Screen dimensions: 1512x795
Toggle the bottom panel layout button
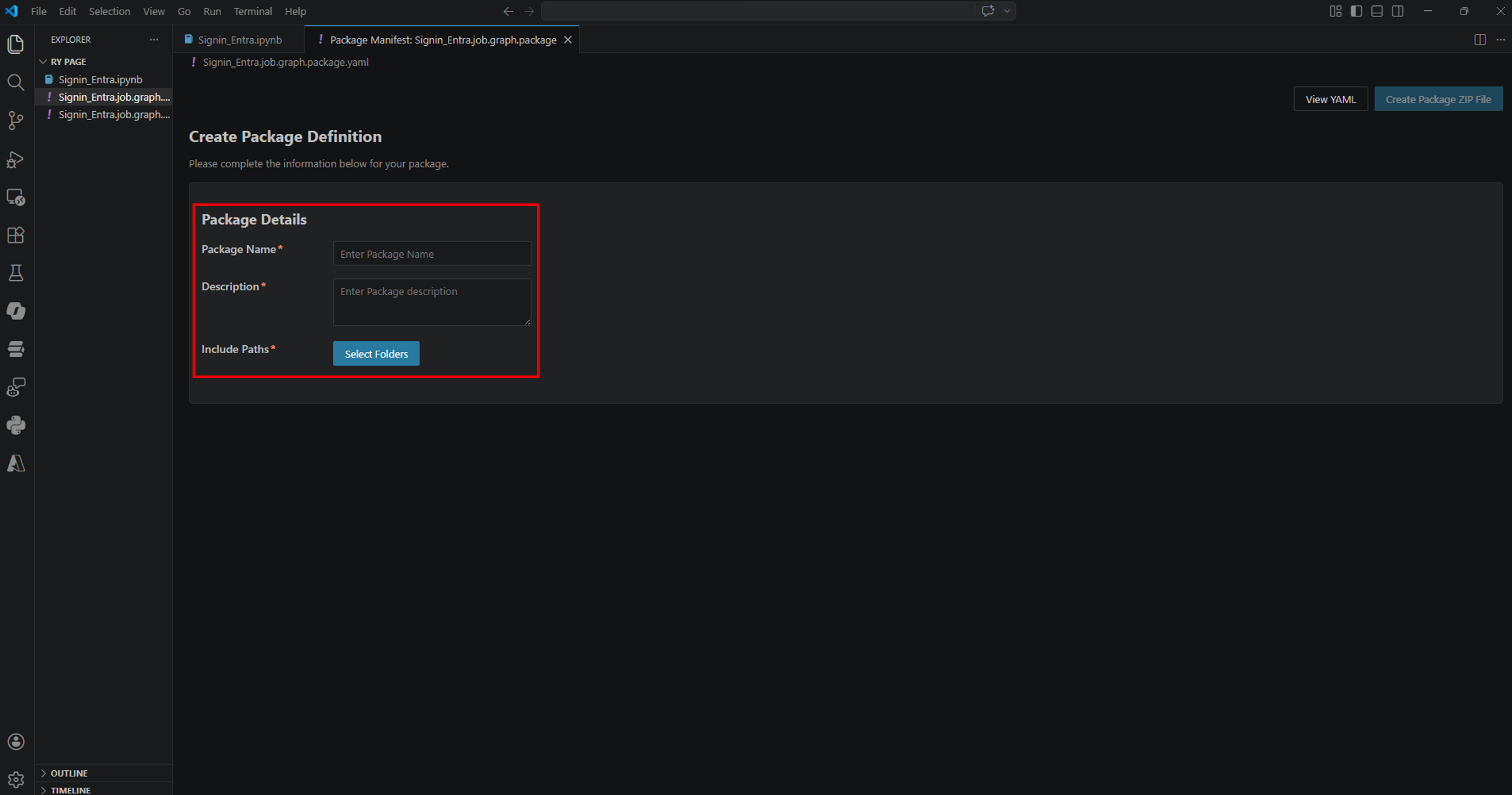coord(1377,11)
